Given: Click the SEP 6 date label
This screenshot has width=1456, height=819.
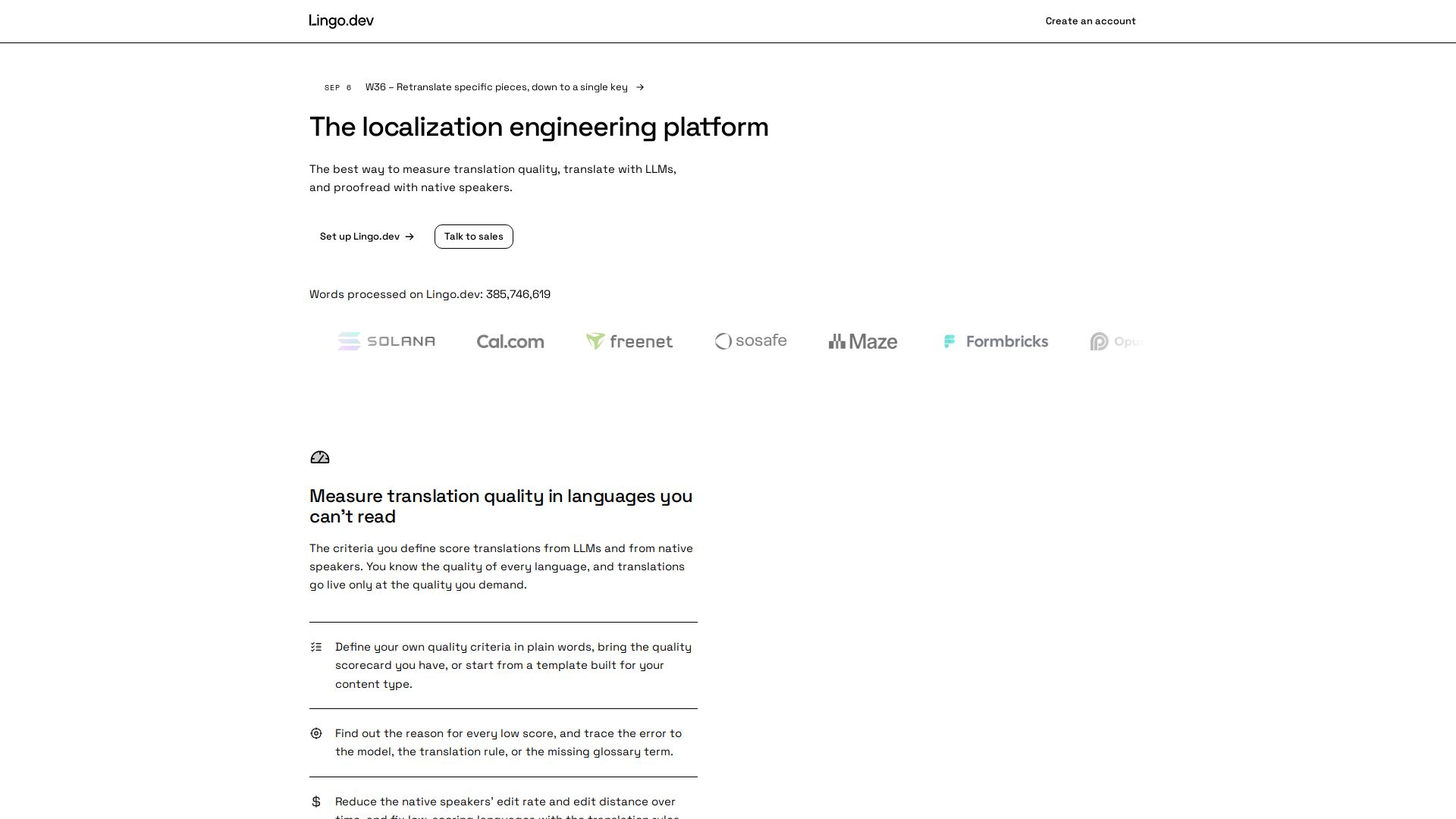Looking at the screenshot, I should (x=338, y=88).
